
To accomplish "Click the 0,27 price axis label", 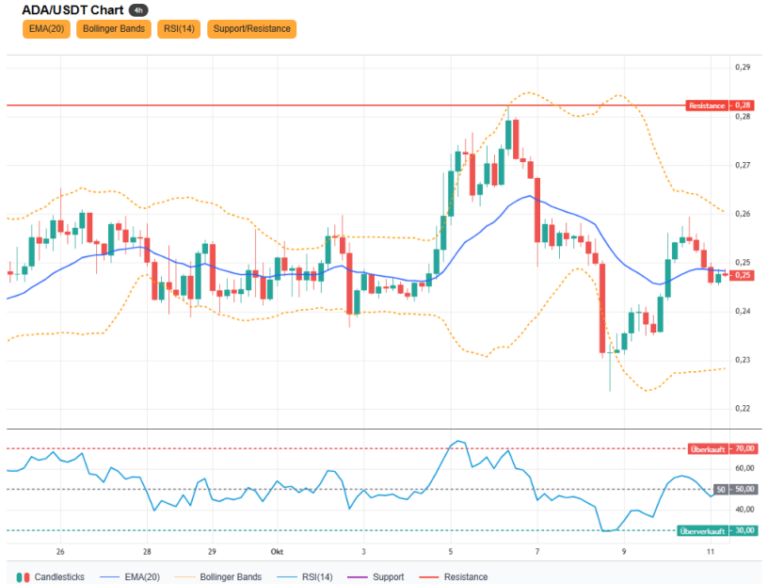I will (743, 165).
